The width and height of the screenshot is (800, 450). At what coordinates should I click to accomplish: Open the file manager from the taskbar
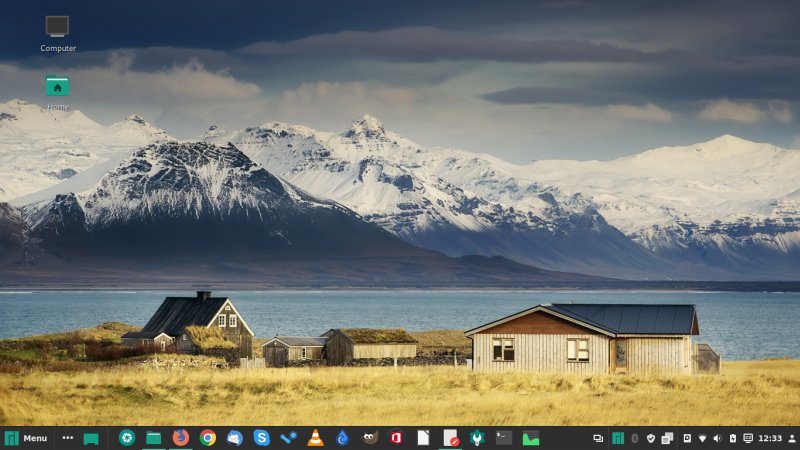(154, 438)
